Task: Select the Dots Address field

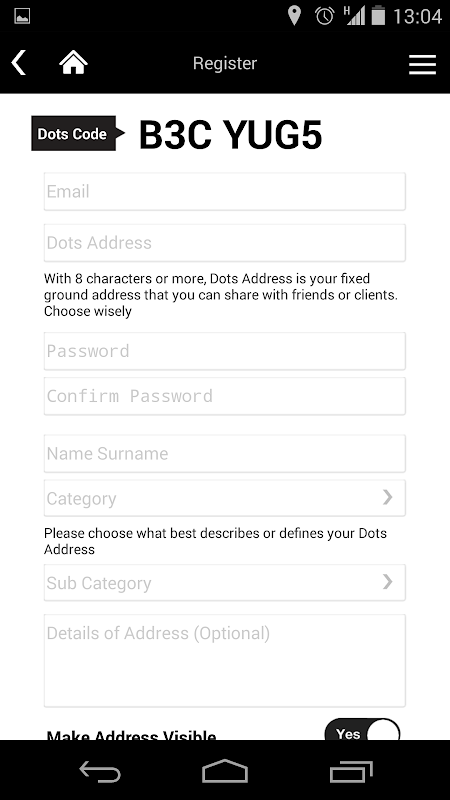Action: (x=224, y=243)
